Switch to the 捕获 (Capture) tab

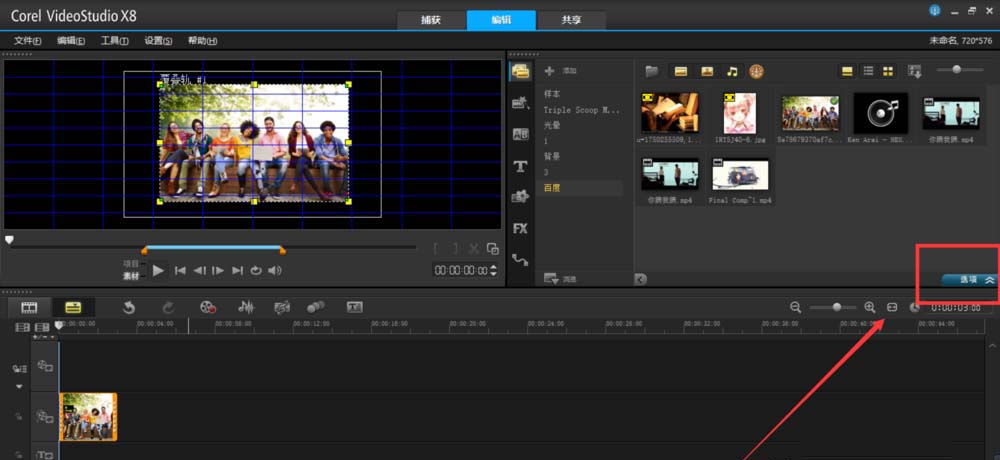click(431, 20)
